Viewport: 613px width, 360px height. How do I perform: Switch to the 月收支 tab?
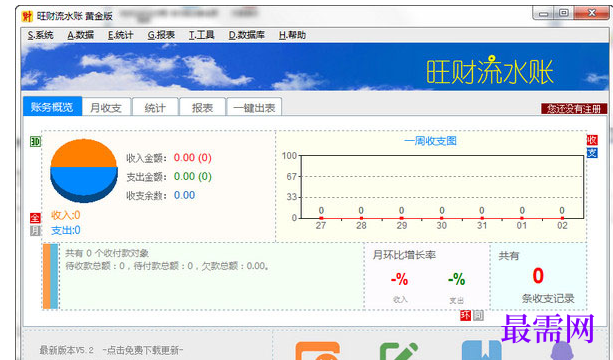click(106, 107)
